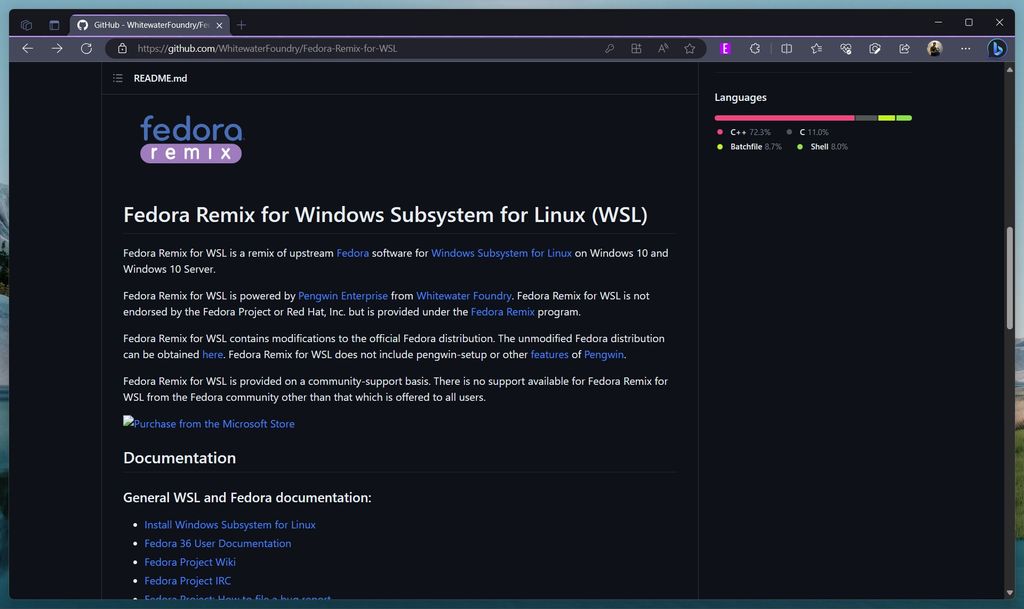1024x609 pixels.
Task: Open the Settings and more menu
Action: pos(965,48)
